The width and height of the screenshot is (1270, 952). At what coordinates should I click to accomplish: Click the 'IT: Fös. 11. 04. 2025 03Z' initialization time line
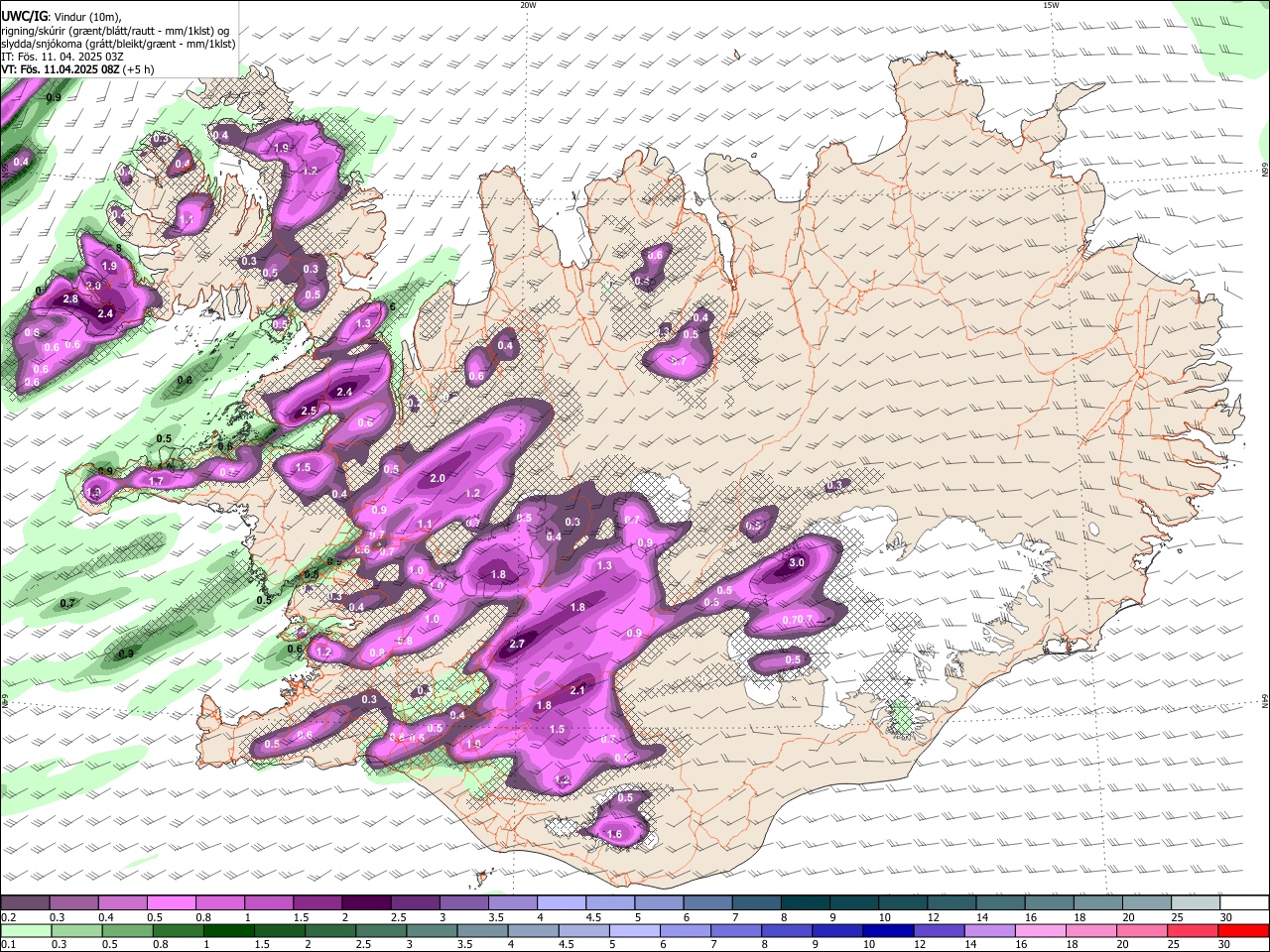(x=62, y=57)
